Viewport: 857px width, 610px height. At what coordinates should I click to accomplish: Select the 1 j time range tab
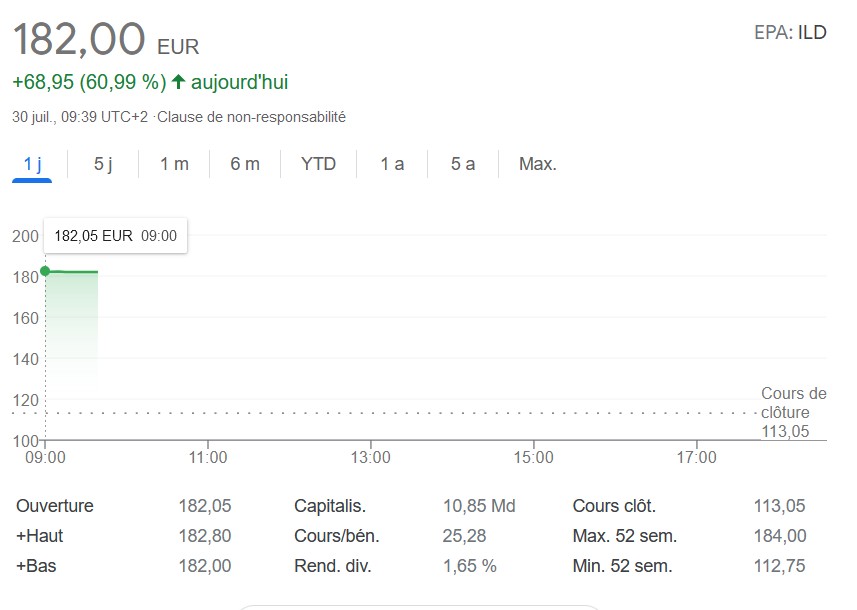click(33, 164)
